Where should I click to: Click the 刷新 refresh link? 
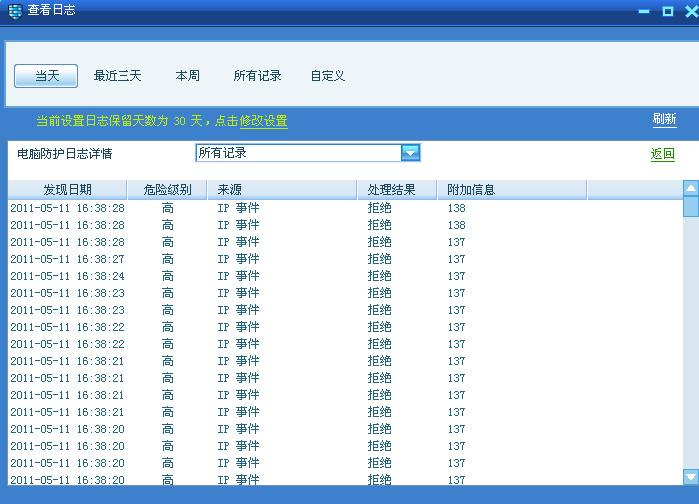pos(664,120)
